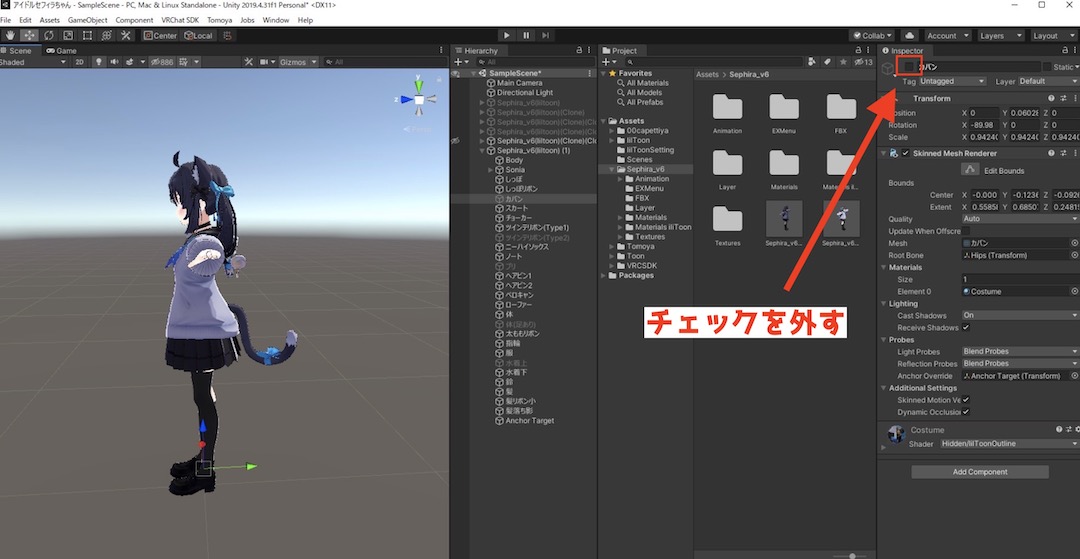Click the Scene orientation gizmo
The image size is (1080, 559).
(x=419, y=100)
